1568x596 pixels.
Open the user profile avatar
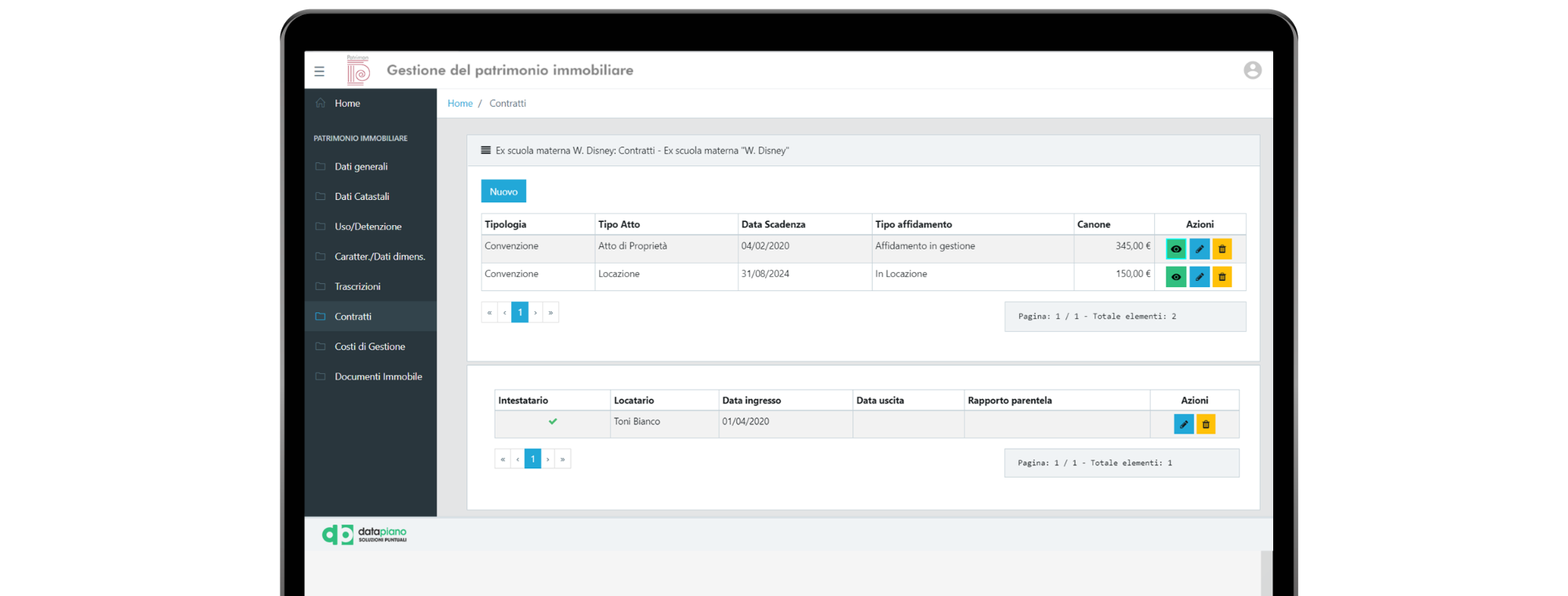tap(1252, 71)
